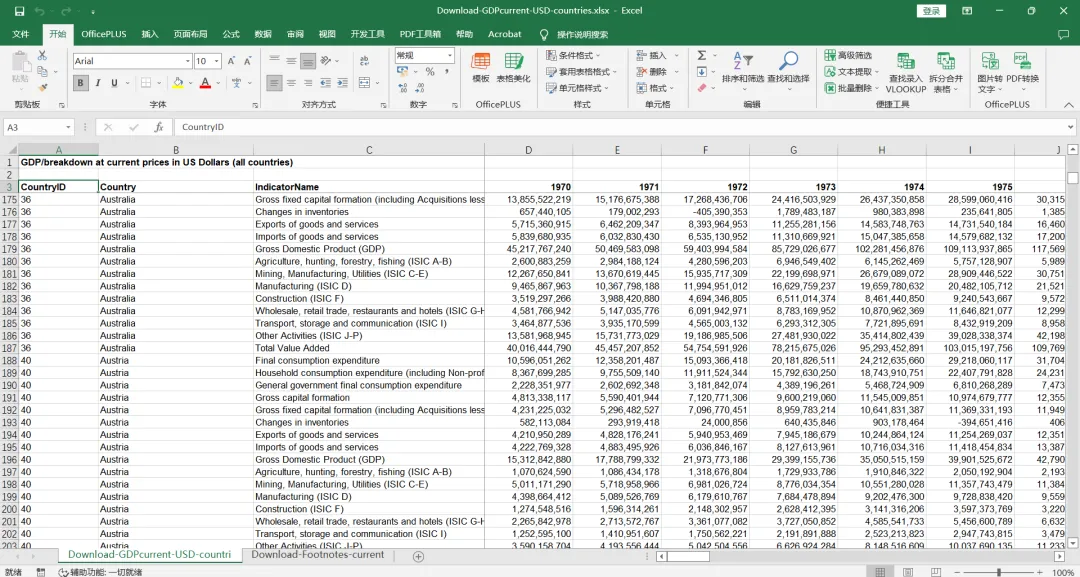This screenshot has height=577, width=1080.
Task: Switch to the 插入 Insert ribbon tab
Action: click(x=149, y=34)
